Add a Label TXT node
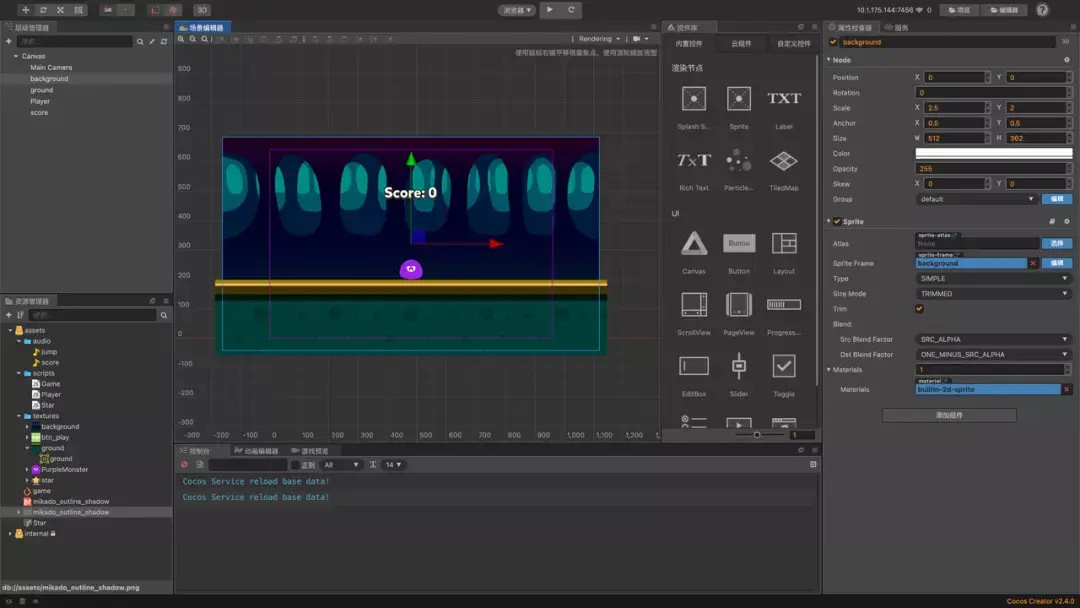Viewport: 1080px width, 608px height. coord(784,98)
